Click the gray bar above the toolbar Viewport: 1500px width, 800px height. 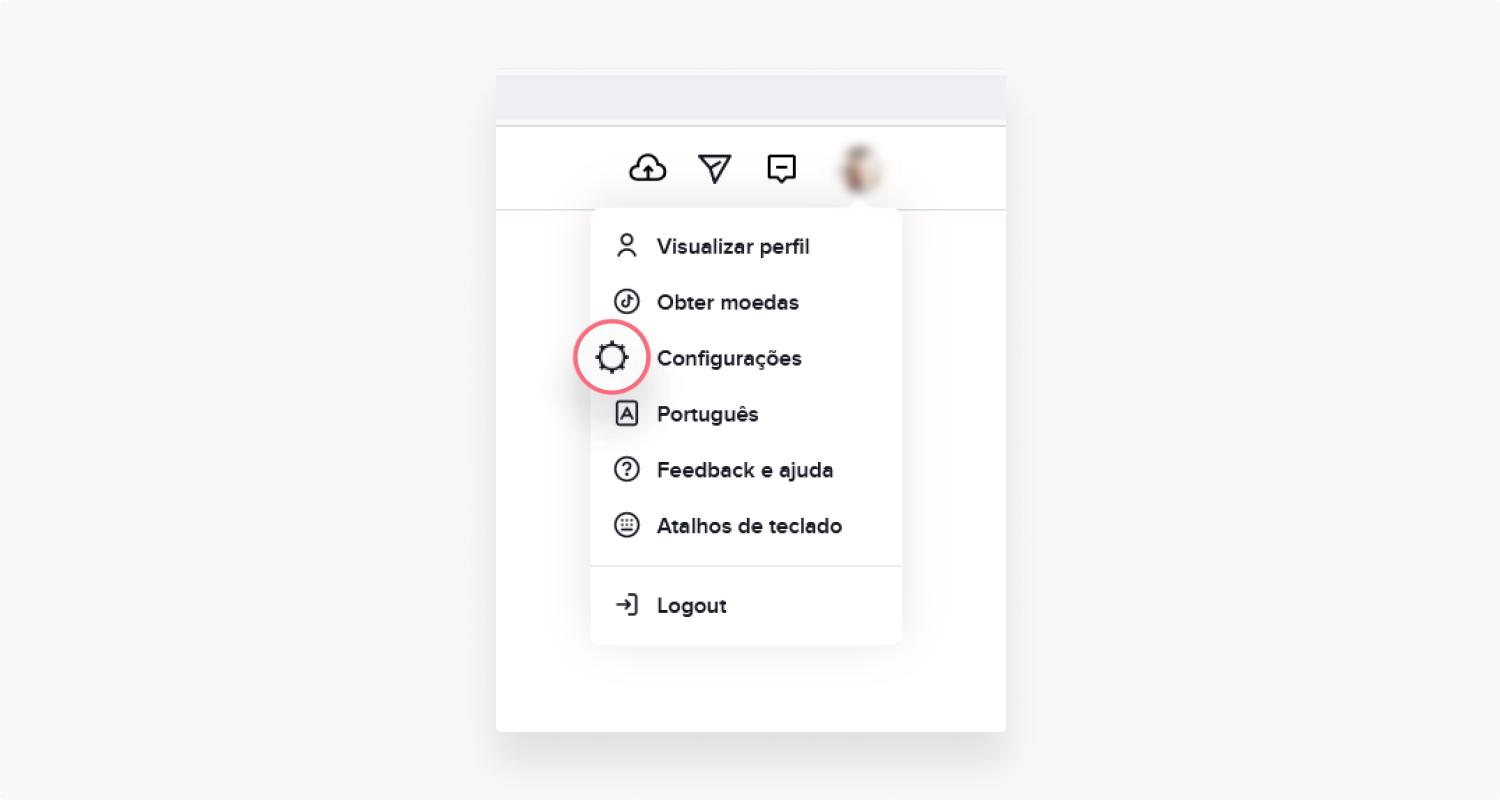[x=751, y=97]
